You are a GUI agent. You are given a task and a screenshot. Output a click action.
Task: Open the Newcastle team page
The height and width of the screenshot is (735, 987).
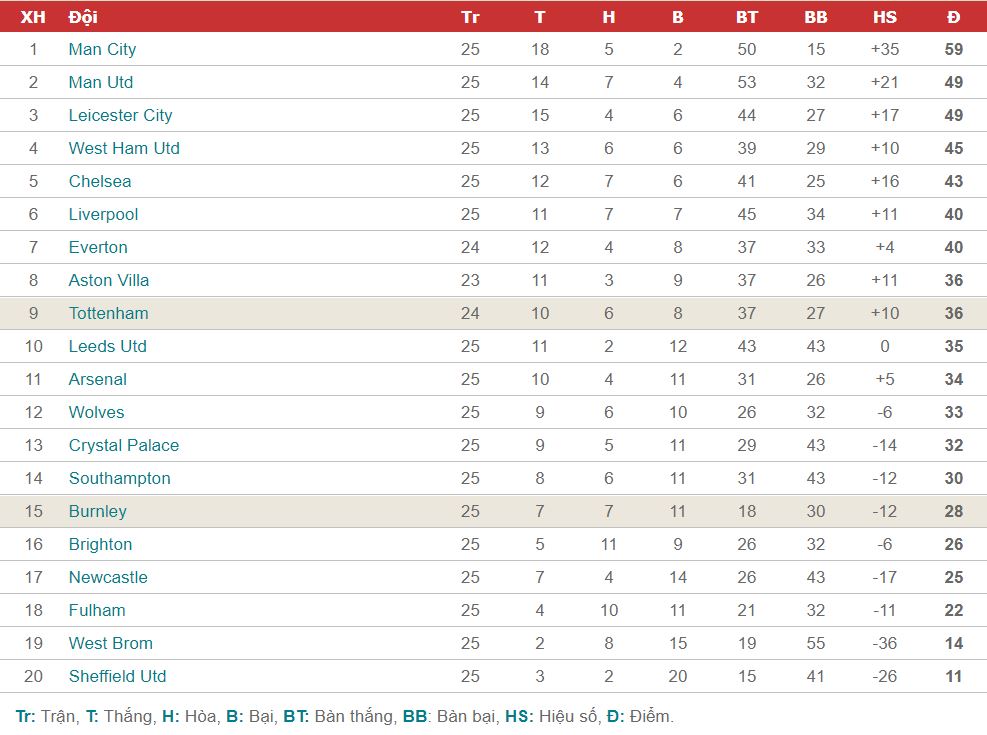pyautogui.click(x=108, y=577)
